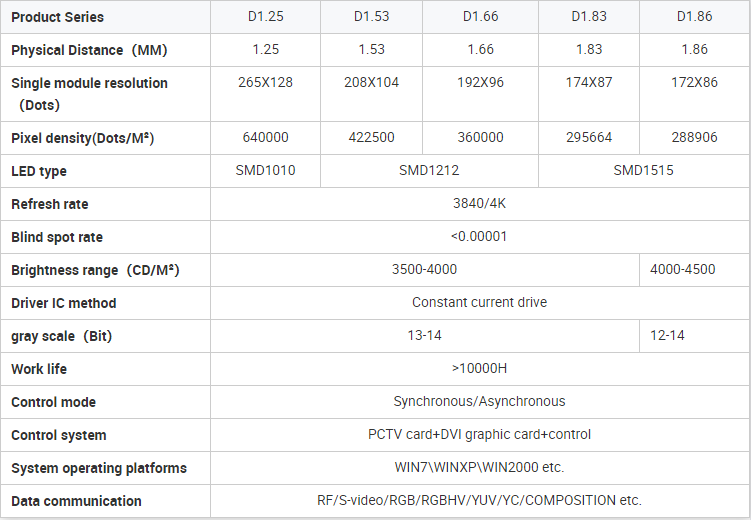Select the D1.86 column header
Screen dimensions: 751x520
click(694, 17)
